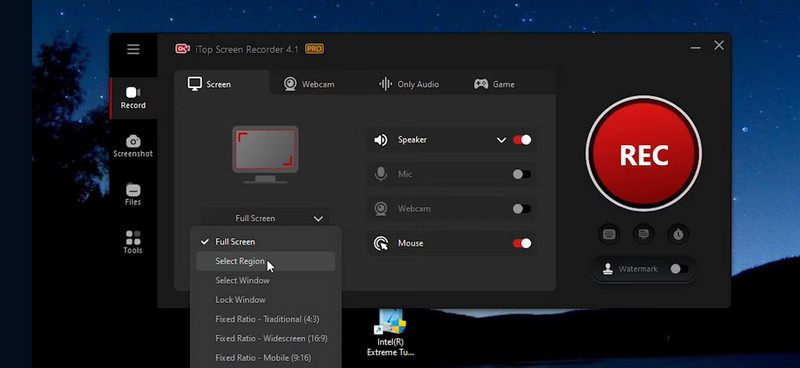Close the iTop Screen Recorder window
The width and height of the screenshot is (800, 368).
[x=719, y=45]
